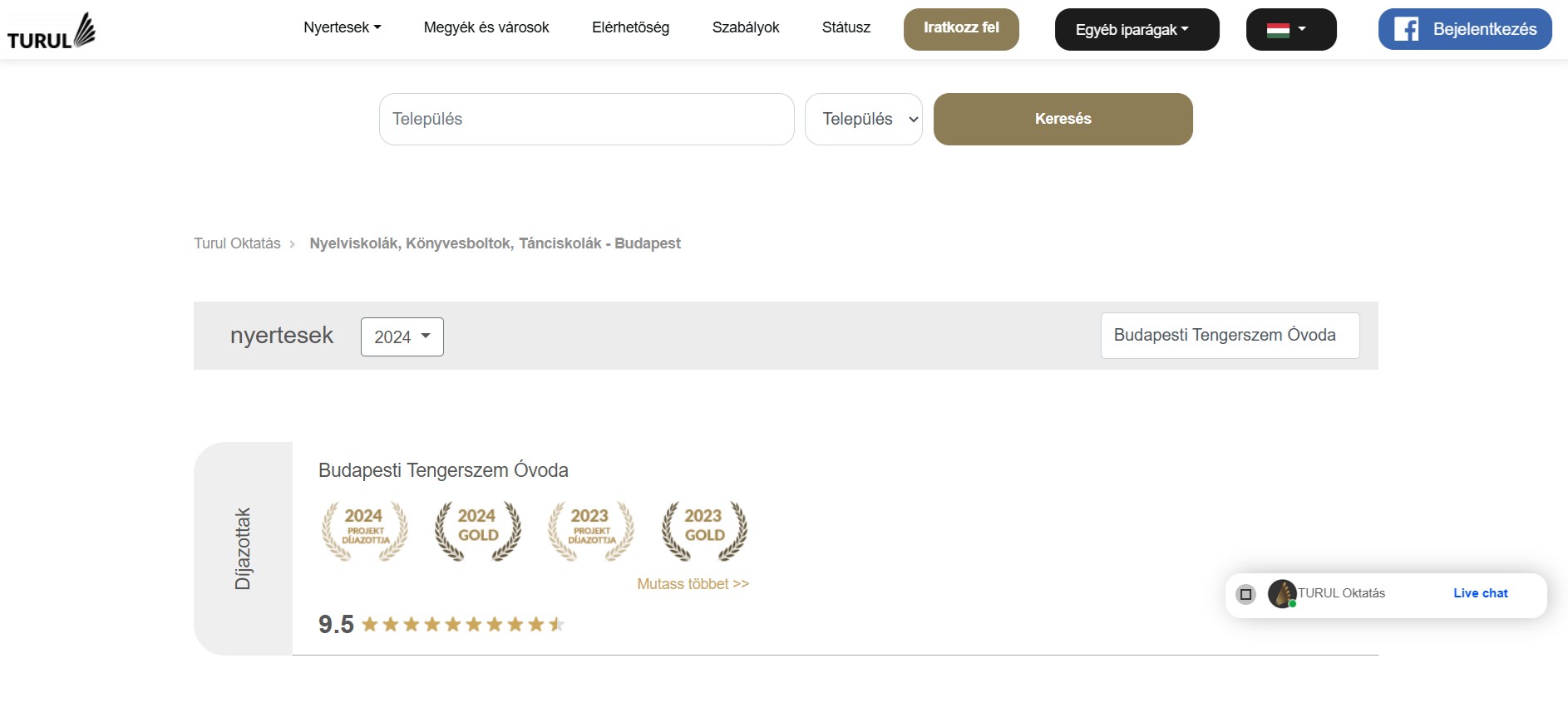
Task: Click the 2024 Projekt Díjazottja badge
Action: point(365,531)
